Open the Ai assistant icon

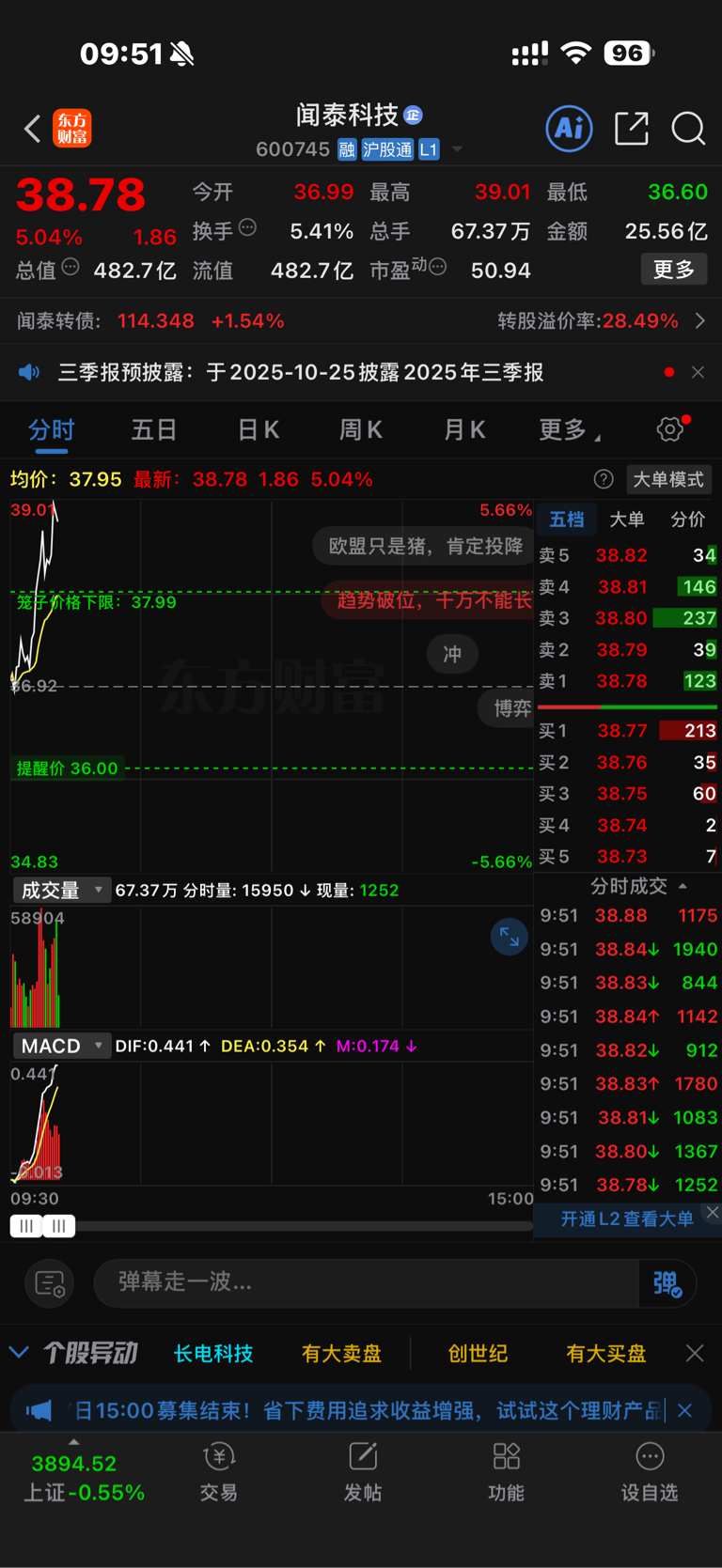pyautogui.click(x=570, y=128)
